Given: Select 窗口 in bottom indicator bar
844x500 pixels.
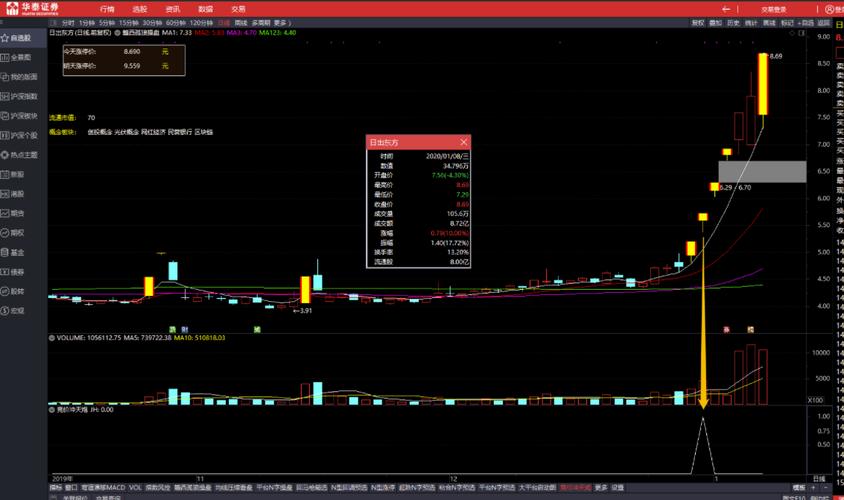Looking at the screenshot, I should tap(72, 488).
